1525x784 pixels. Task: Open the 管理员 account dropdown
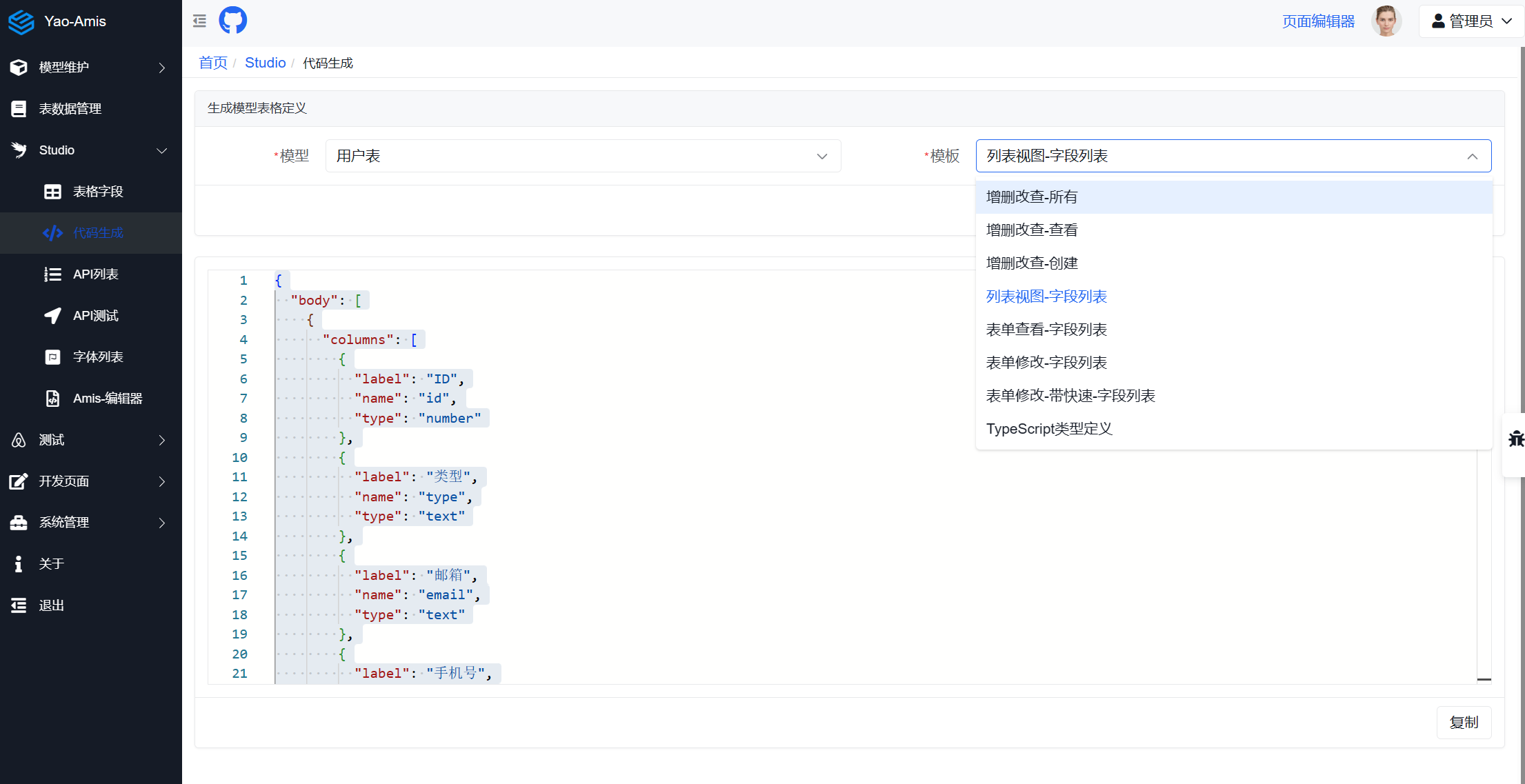1471,21
